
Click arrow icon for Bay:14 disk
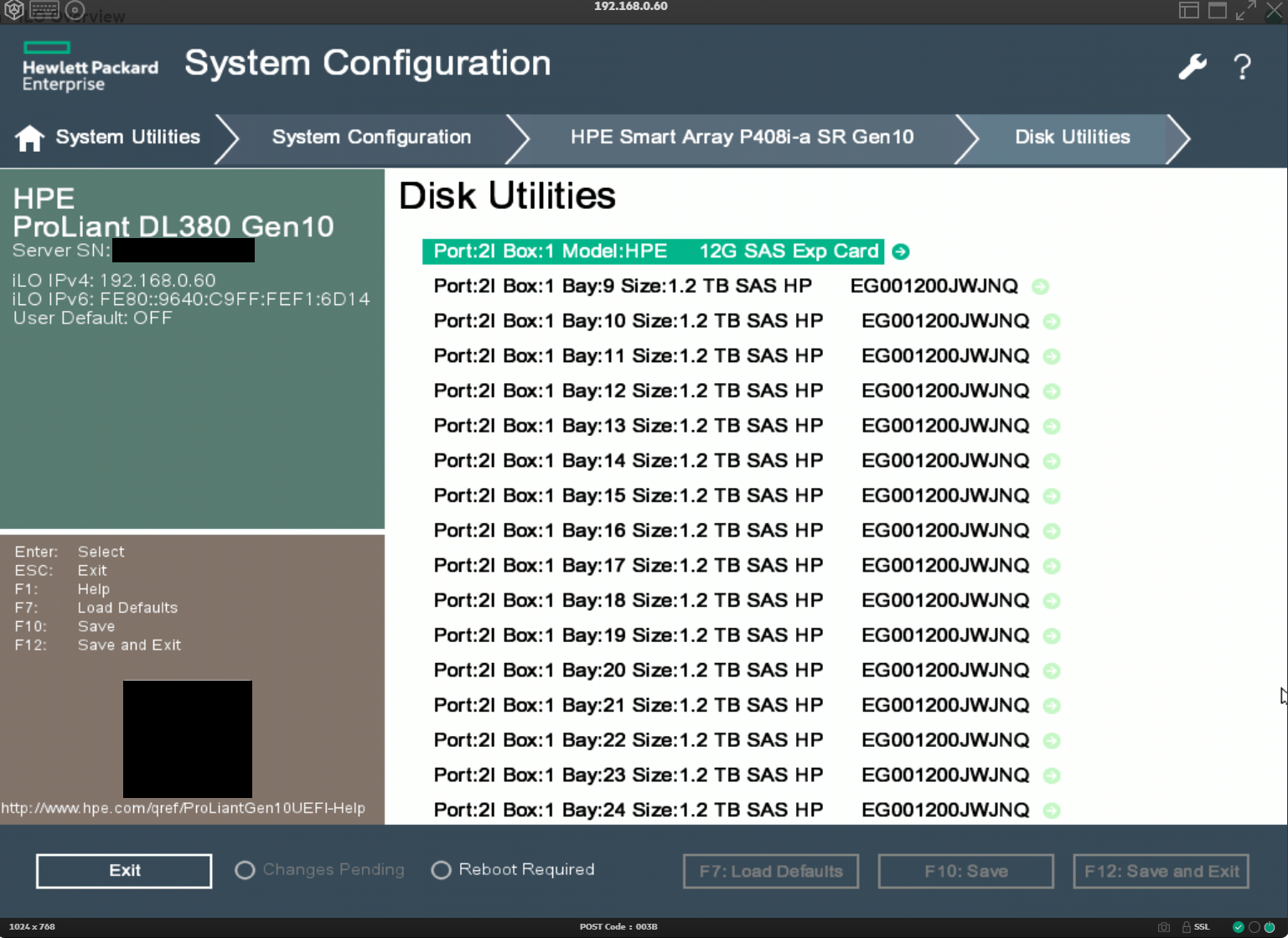click(x=1052, y=461)
